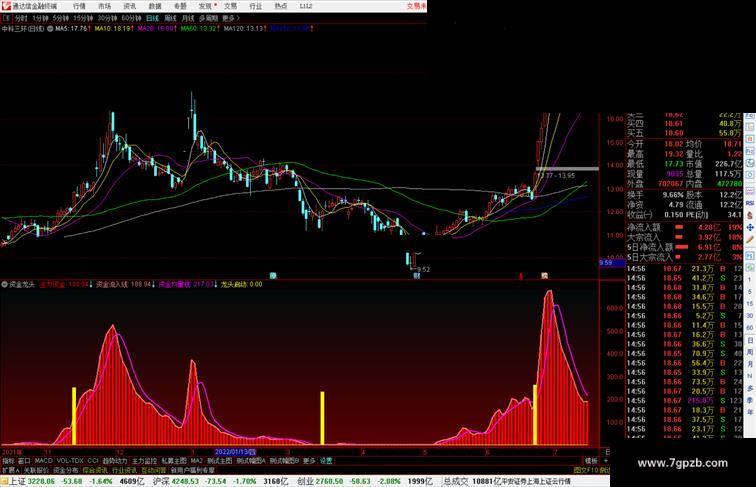Select the 月 monthly period icon in sidebar
The width and height of the screenshot is (756, 487).
(750, 364)
